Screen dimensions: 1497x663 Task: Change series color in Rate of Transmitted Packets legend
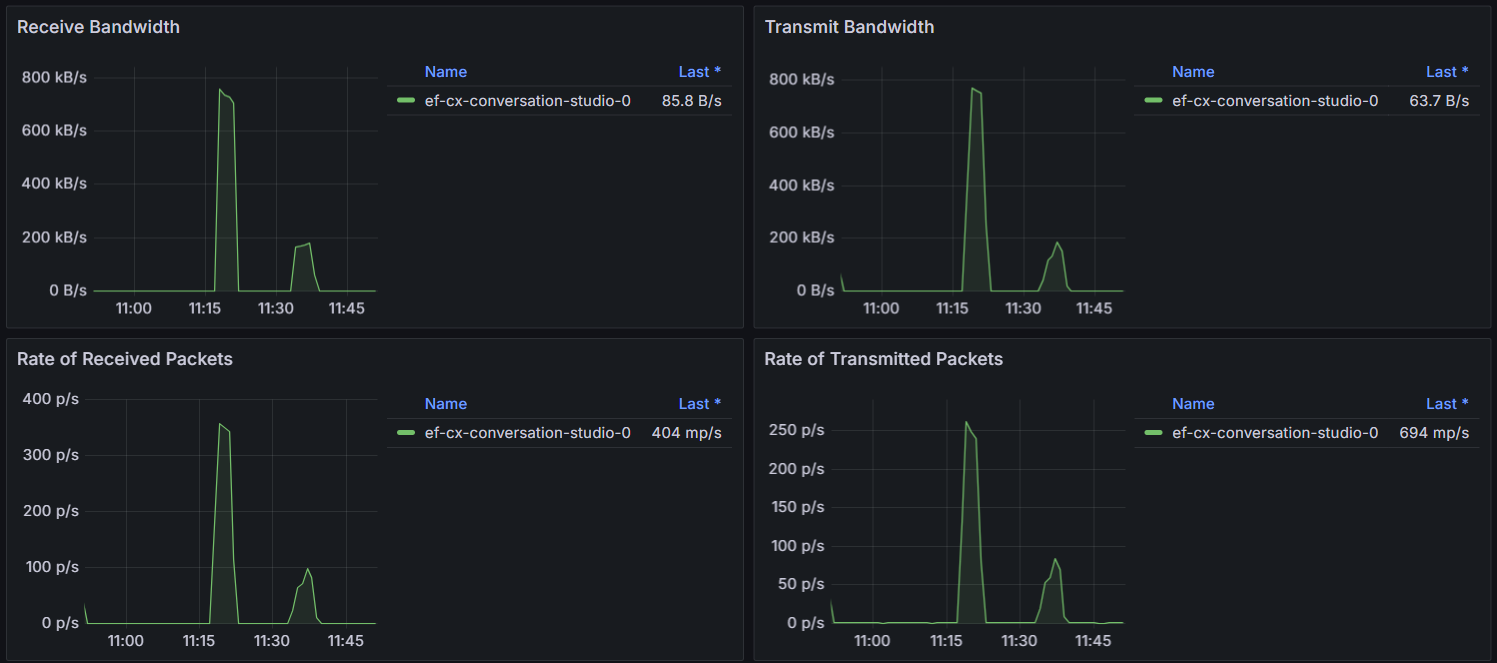tap(1153, 433)
